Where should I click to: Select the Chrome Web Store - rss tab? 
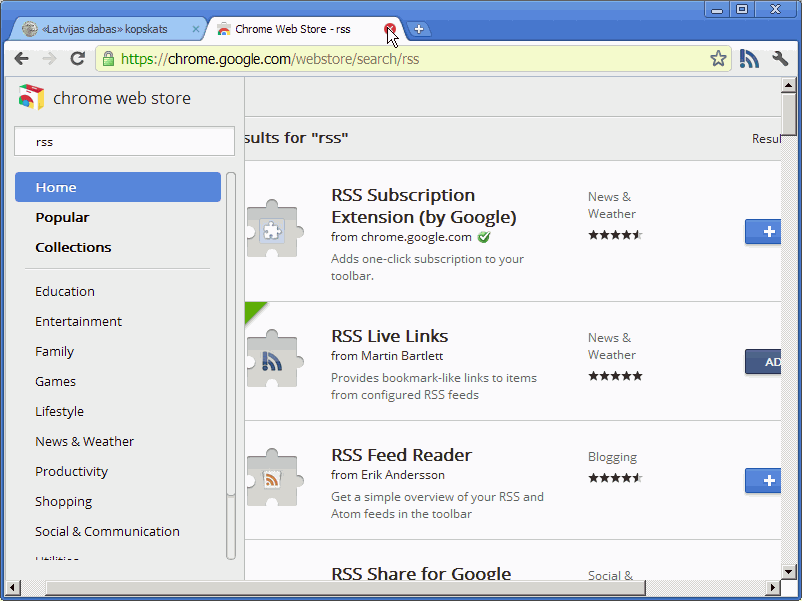click(293, 29)
